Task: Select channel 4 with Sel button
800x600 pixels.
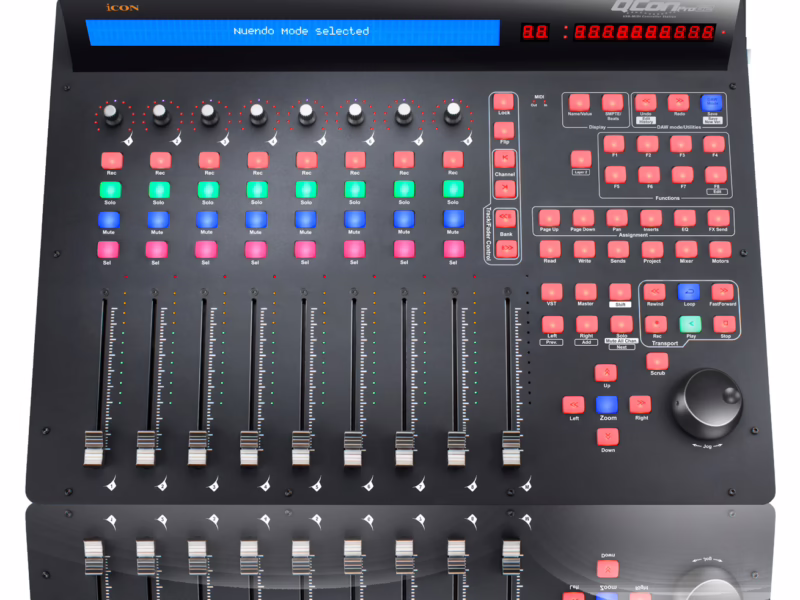Action: [256, 250]
